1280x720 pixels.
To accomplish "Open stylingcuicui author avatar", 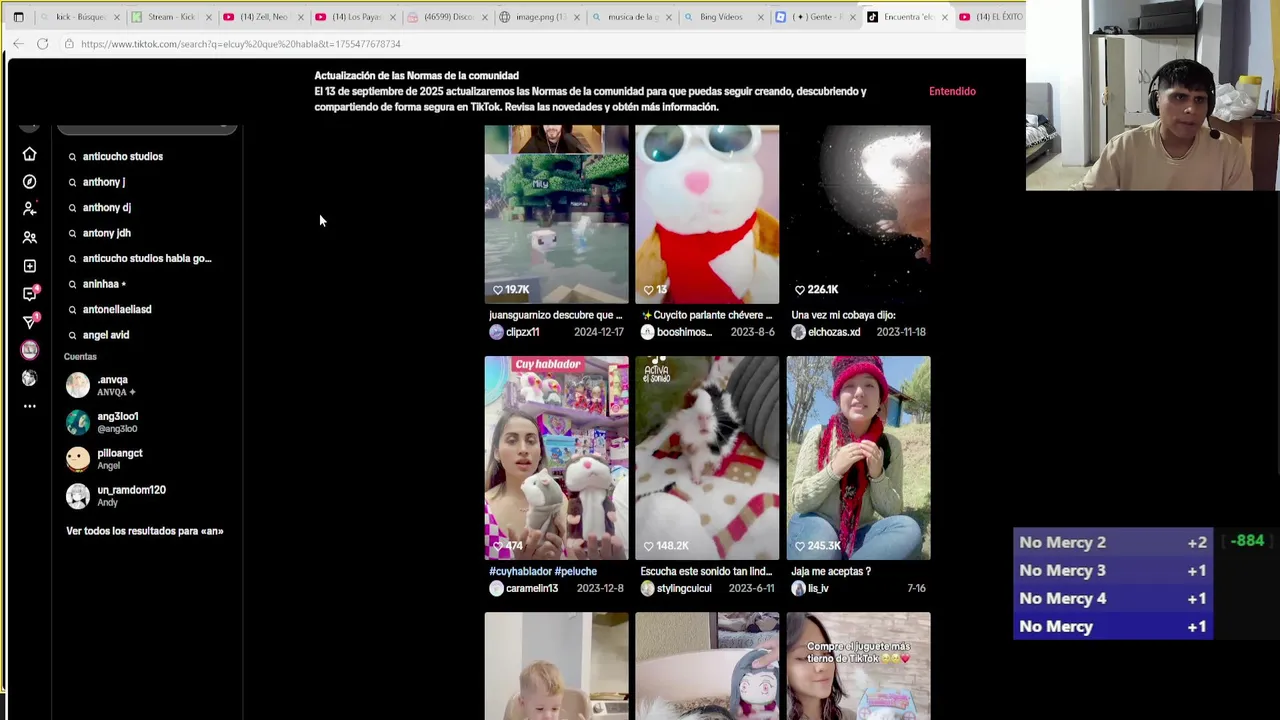I will click(647, 588).
